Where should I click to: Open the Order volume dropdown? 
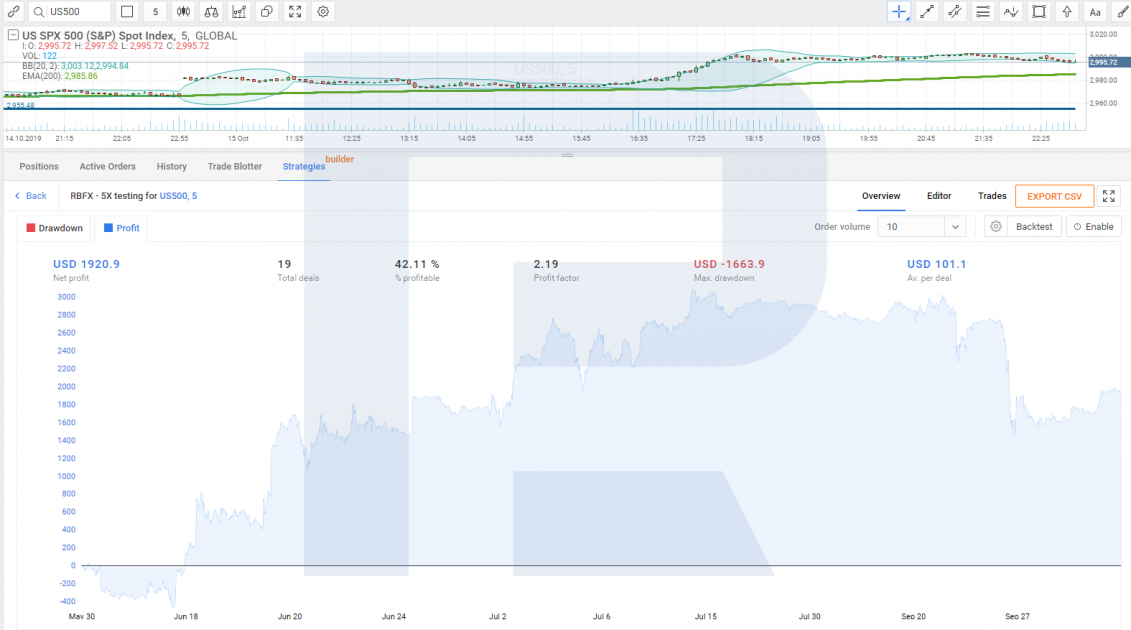[x=922, y=227]
